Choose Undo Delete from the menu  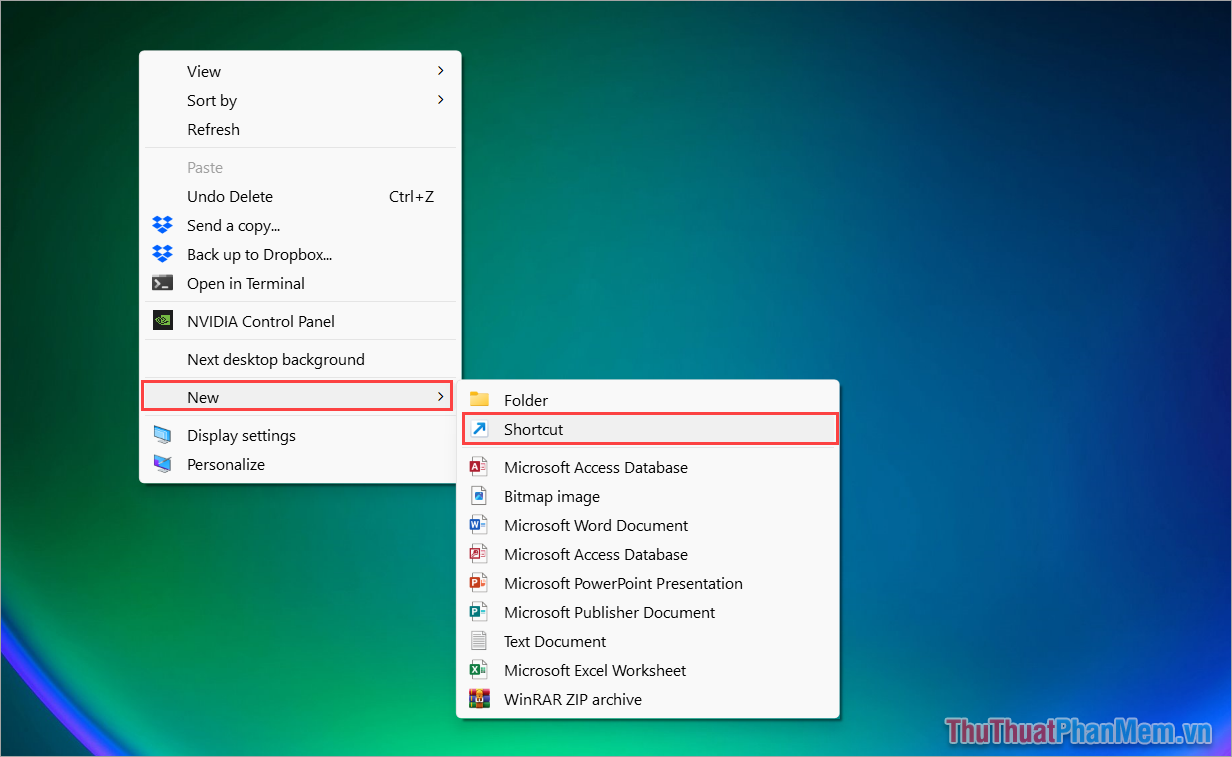230,196
